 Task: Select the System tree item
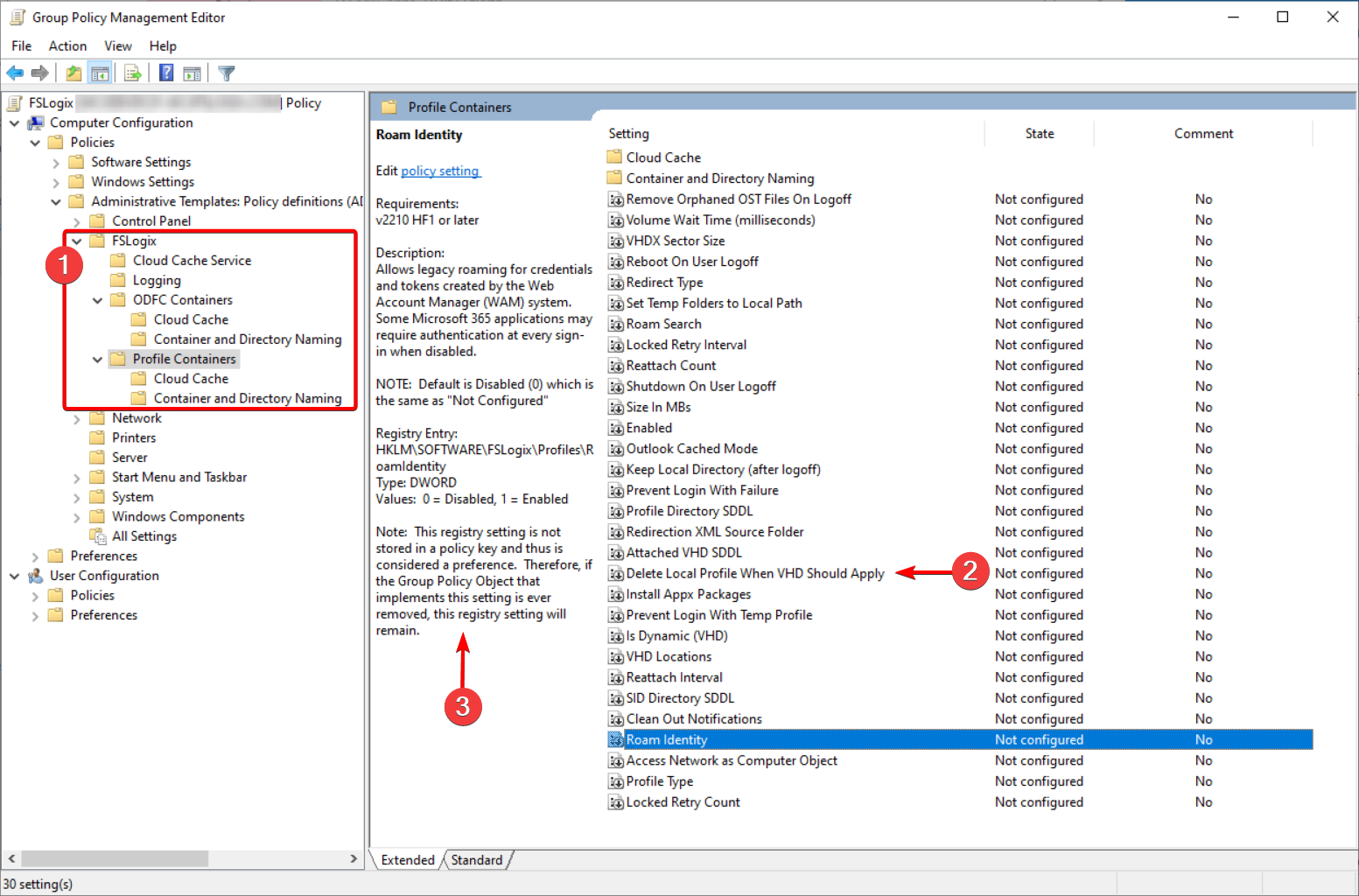(133, 497)
